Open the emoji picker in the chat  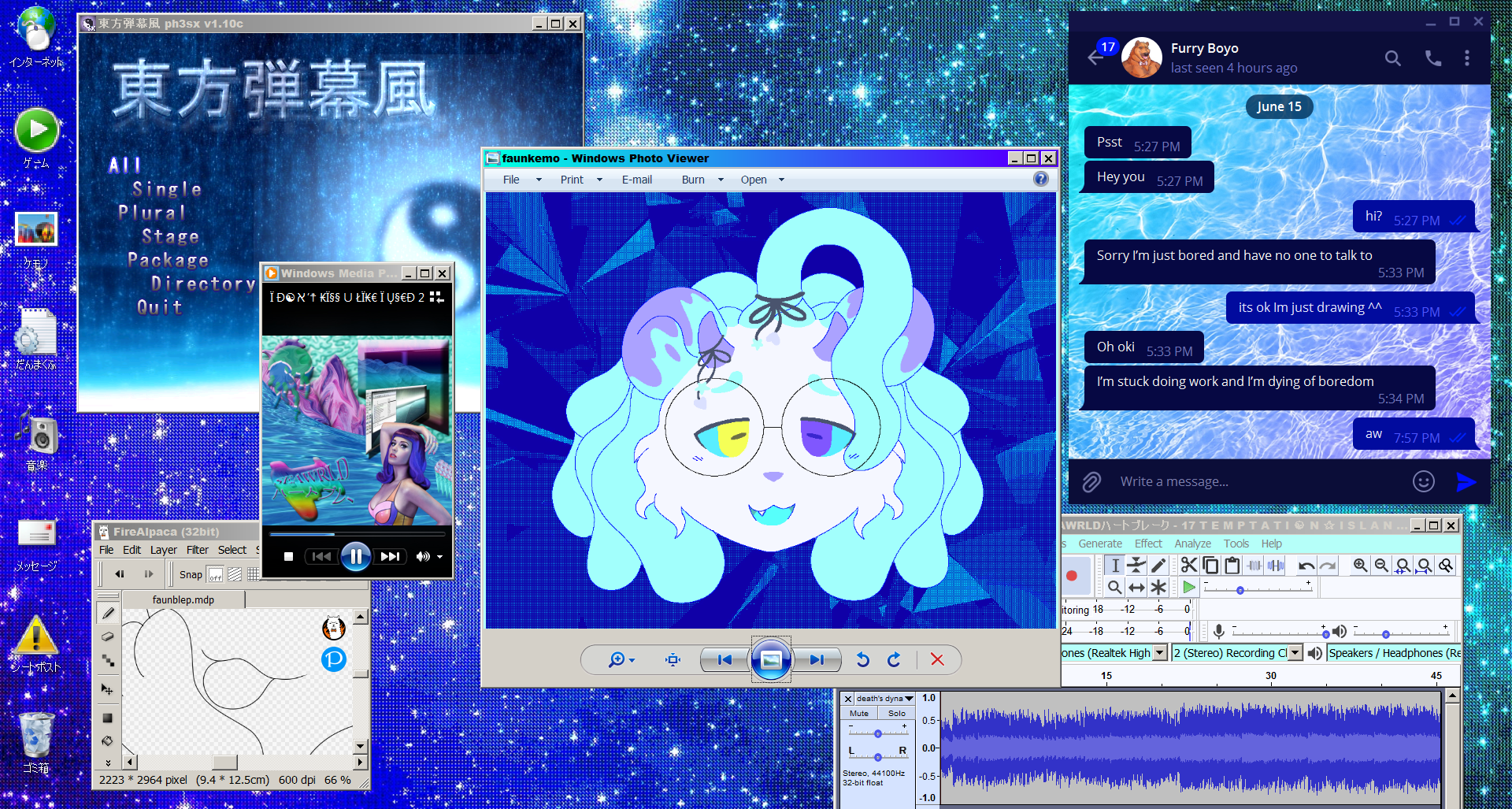[x=1424, y=481]
